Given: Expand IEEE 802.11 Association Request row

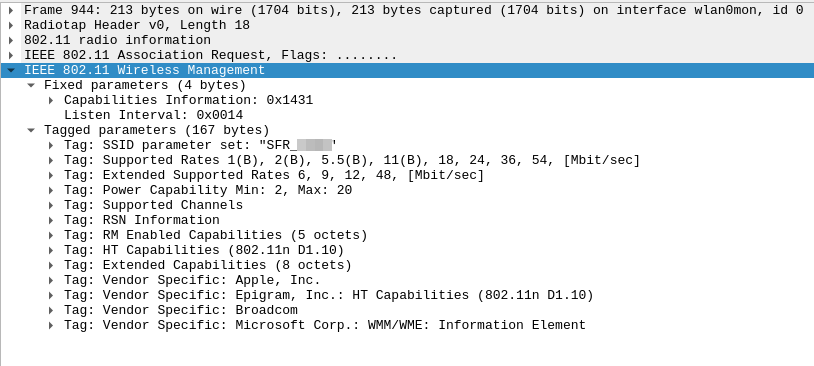Looking at the screenshot, I should pos(11,55).
